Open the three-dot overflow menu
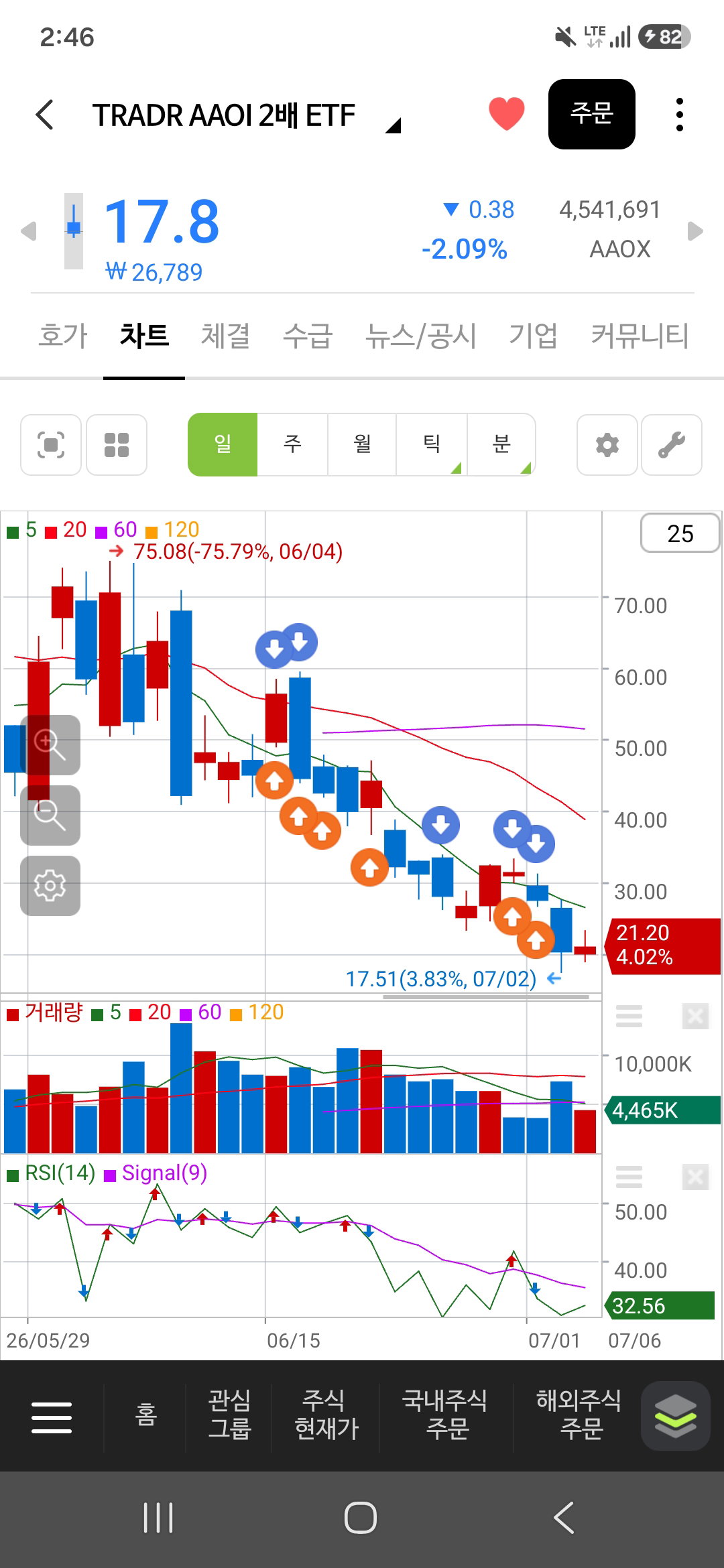This screenshot has width=724, height=1568. [680, 115]
